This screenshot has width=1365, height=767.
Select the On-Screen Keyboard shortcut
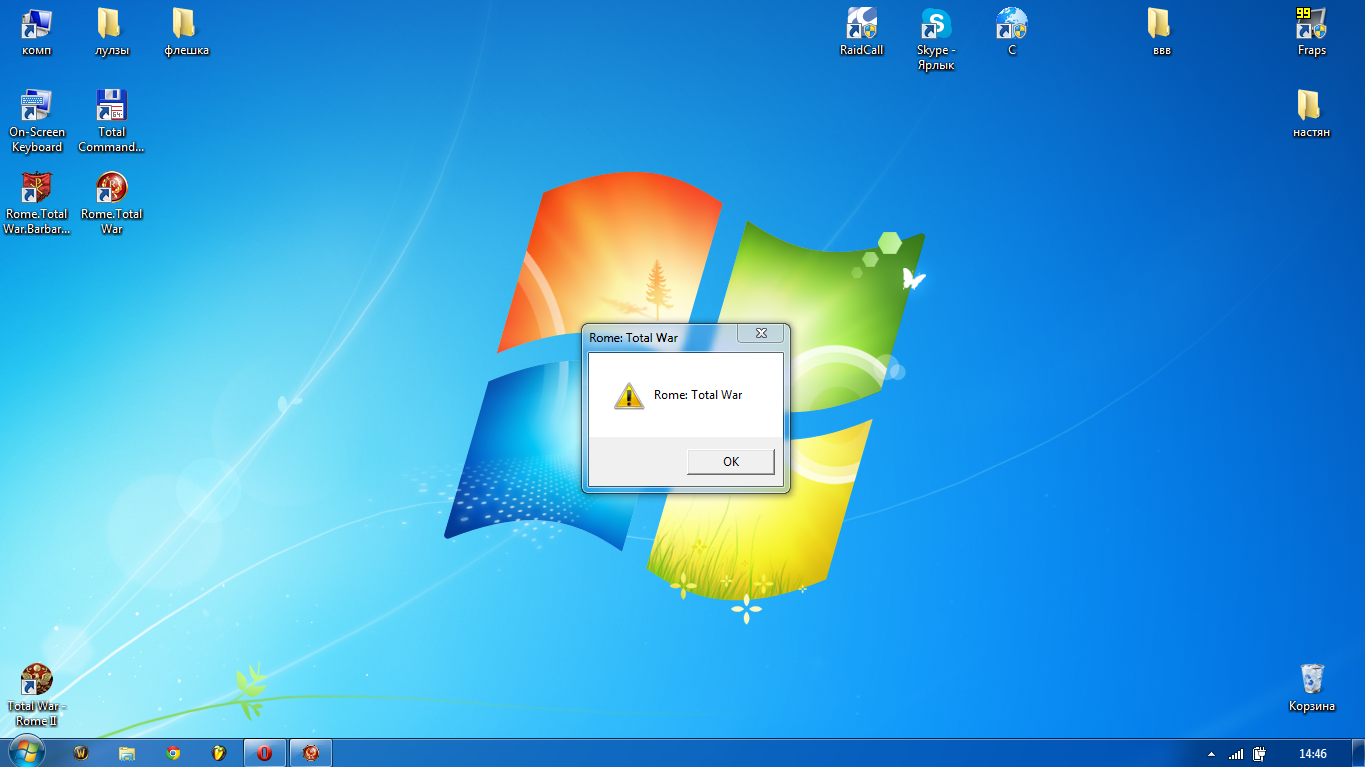37,121
